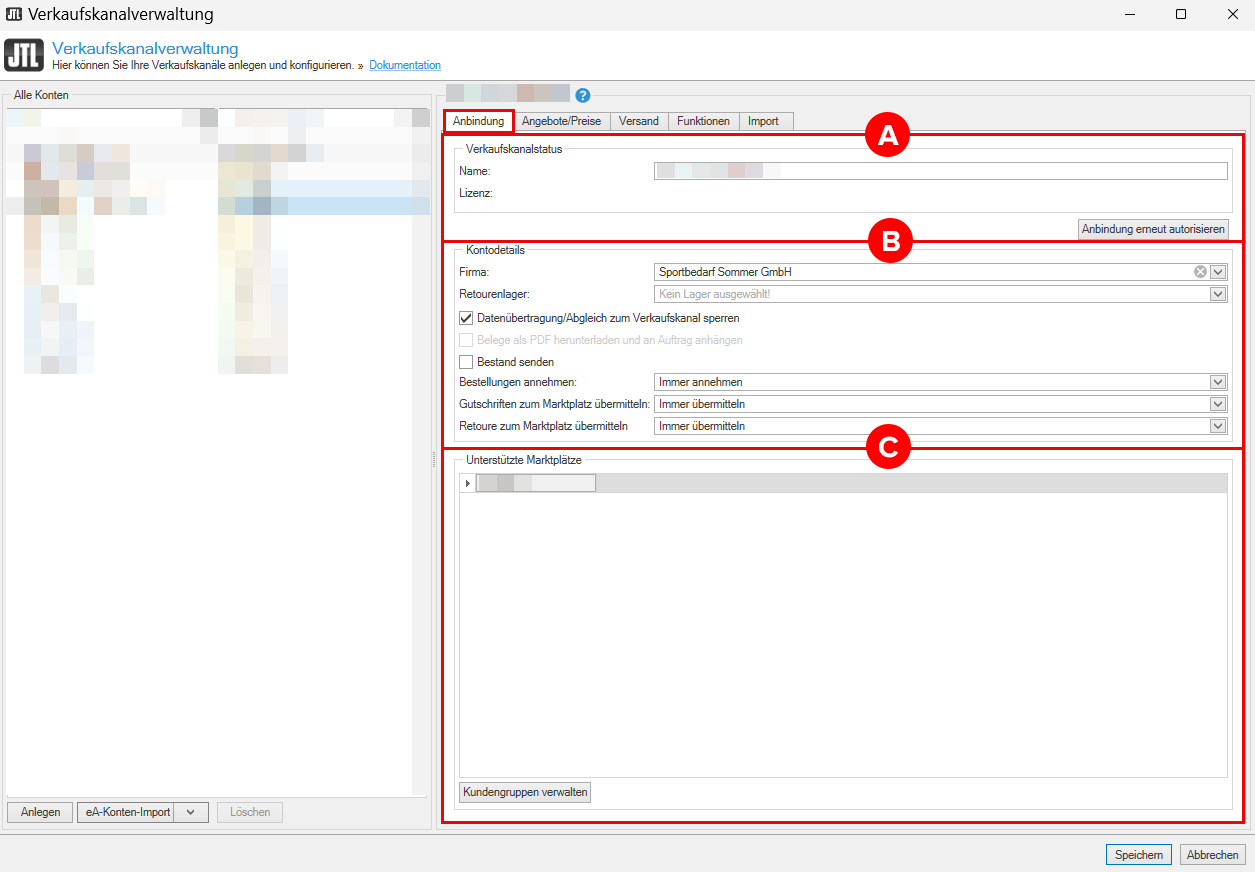Expand the Gutschriften zum Marktplatz übermitteln dropdown
The width and height of the screenshot is (1255, 872).
pos(1218,404)
